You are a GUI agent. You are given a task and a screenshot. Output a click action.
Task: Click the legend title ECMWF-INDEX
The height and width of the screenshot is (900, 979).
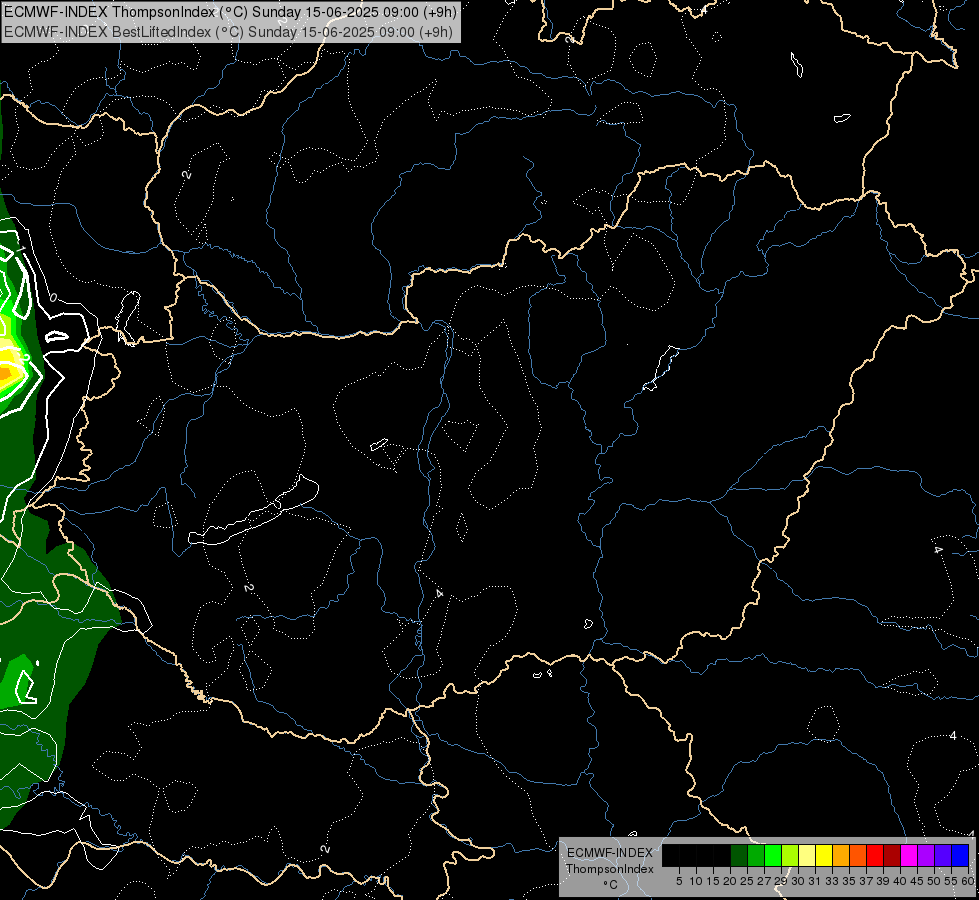click(x=610, y=853)
